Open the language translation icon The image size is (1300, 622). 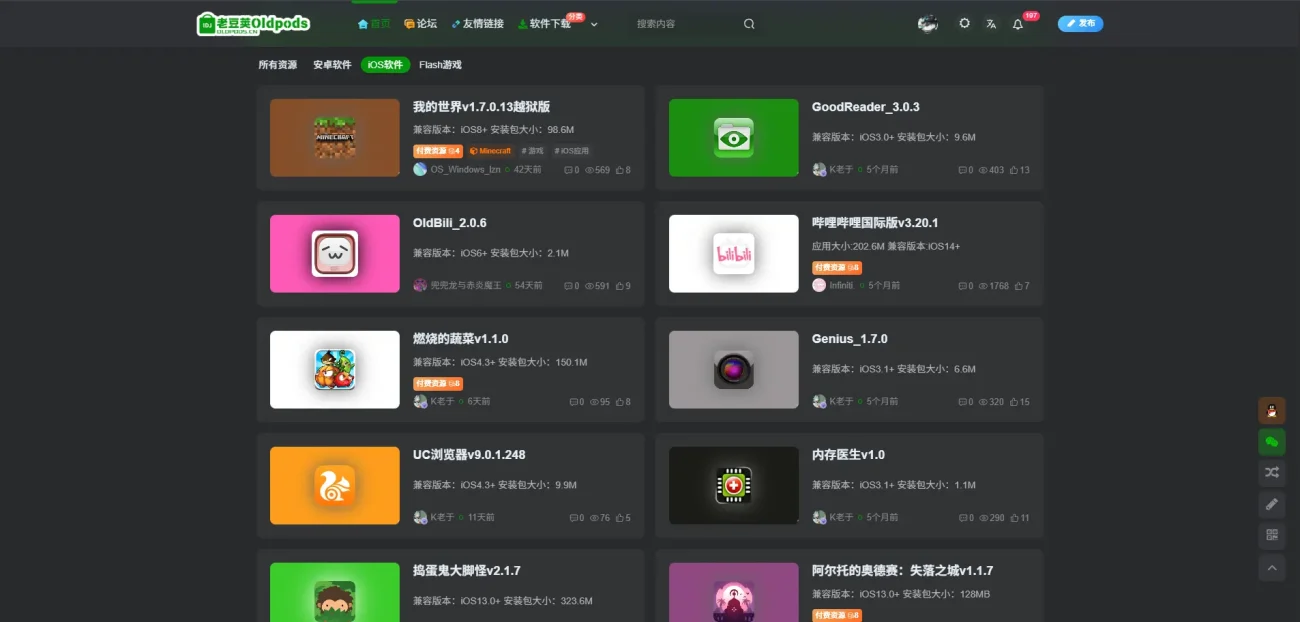(x=991, y=24)
